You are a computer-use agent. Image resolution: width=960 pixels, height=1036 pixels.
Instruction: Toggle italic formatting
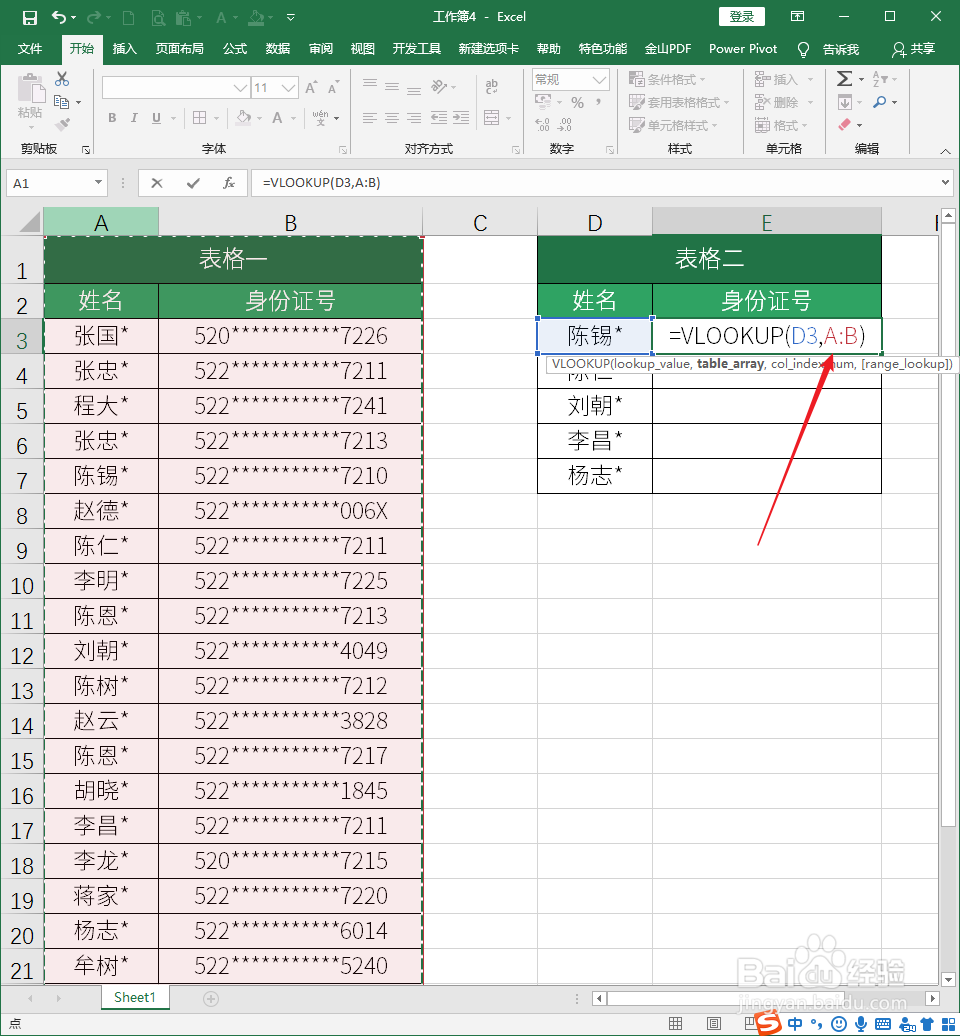(x=133, y=117)
